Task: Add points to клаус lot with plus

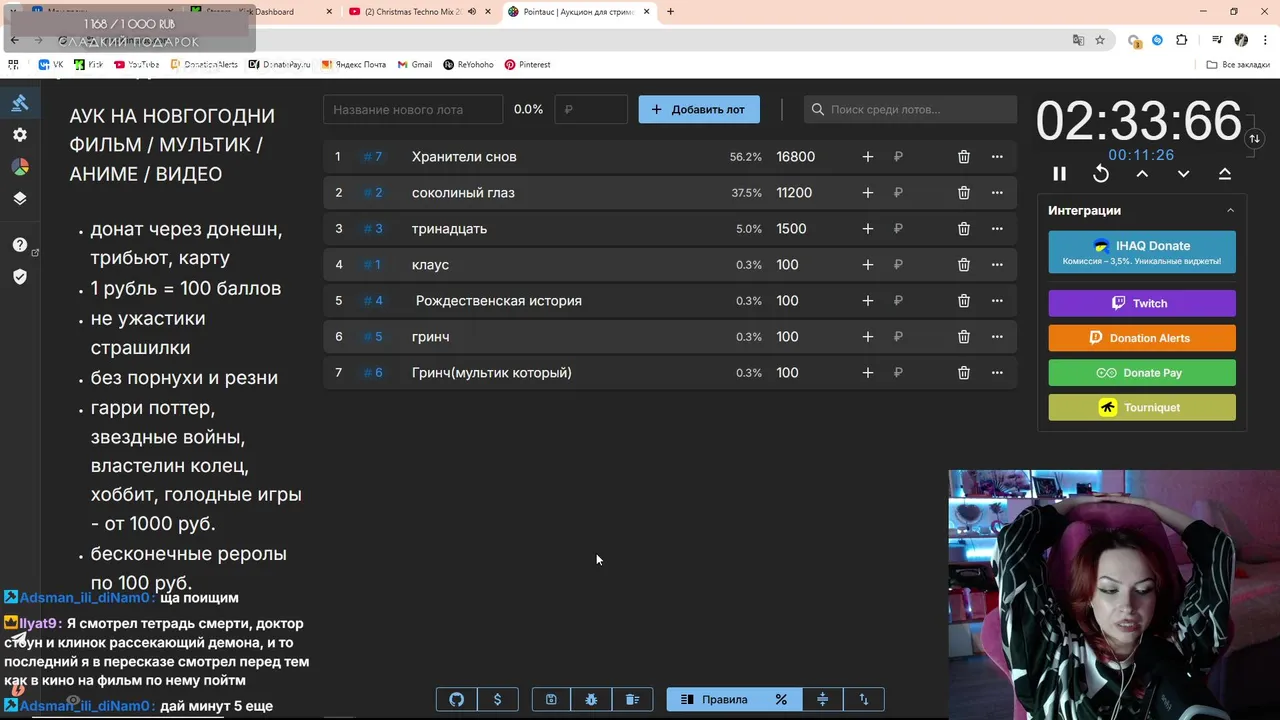Action: coord(868,265)
